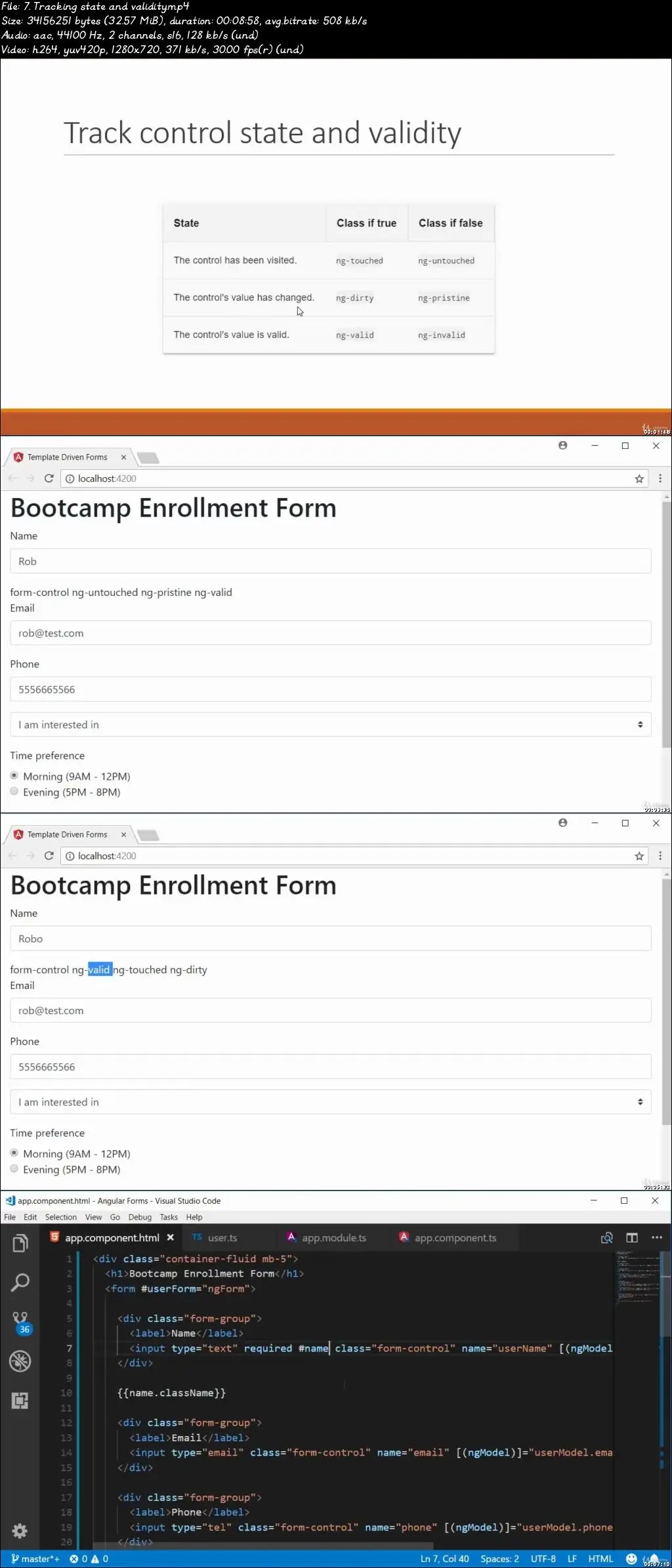Image resolution: width=672 pixels, height=1568 pixels.
Task: Click the localhost:4200 address bar in upper browser
Action: click(354, 478)
